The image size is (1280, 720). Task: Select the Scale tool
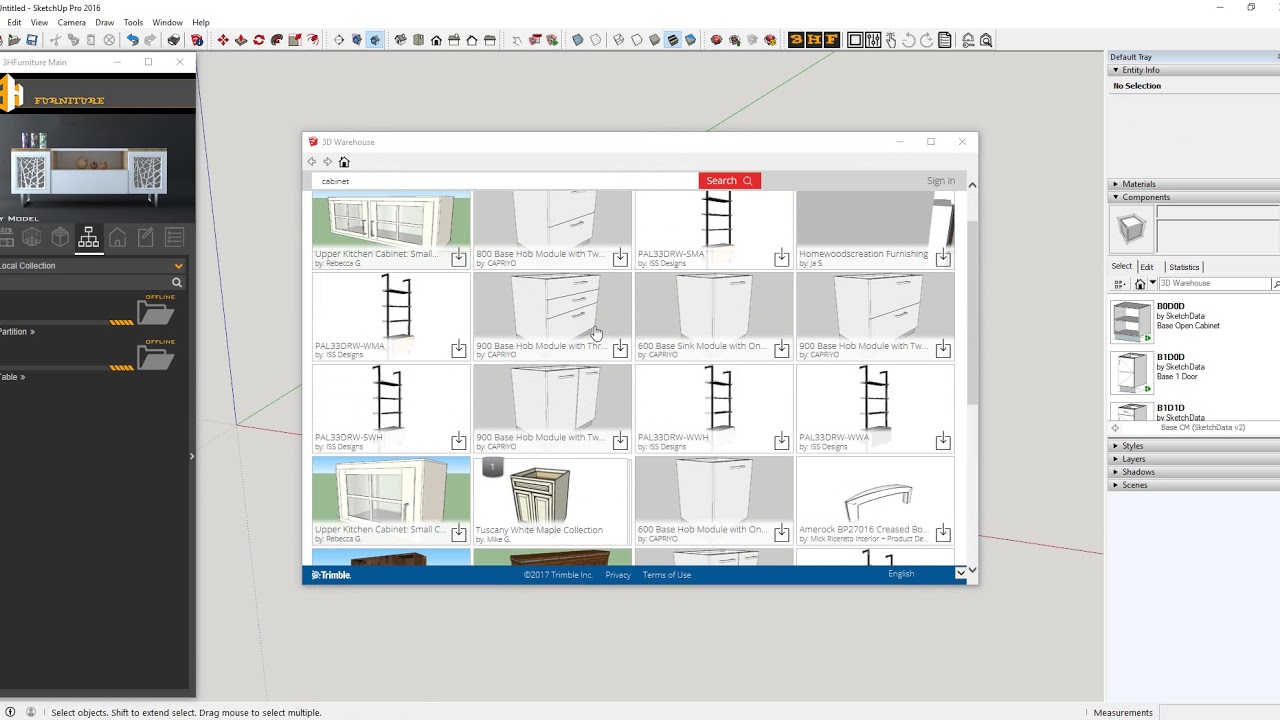pyautogui.click(x=295, y=40)
